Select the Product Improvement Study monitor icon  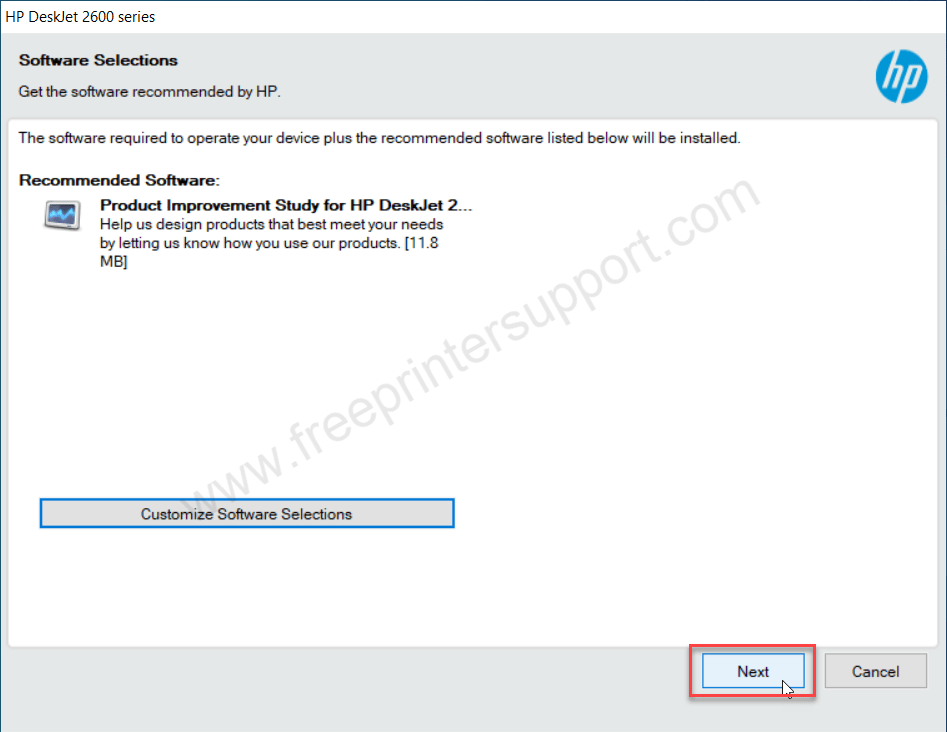pyautogui.click(x=62, y=215)
